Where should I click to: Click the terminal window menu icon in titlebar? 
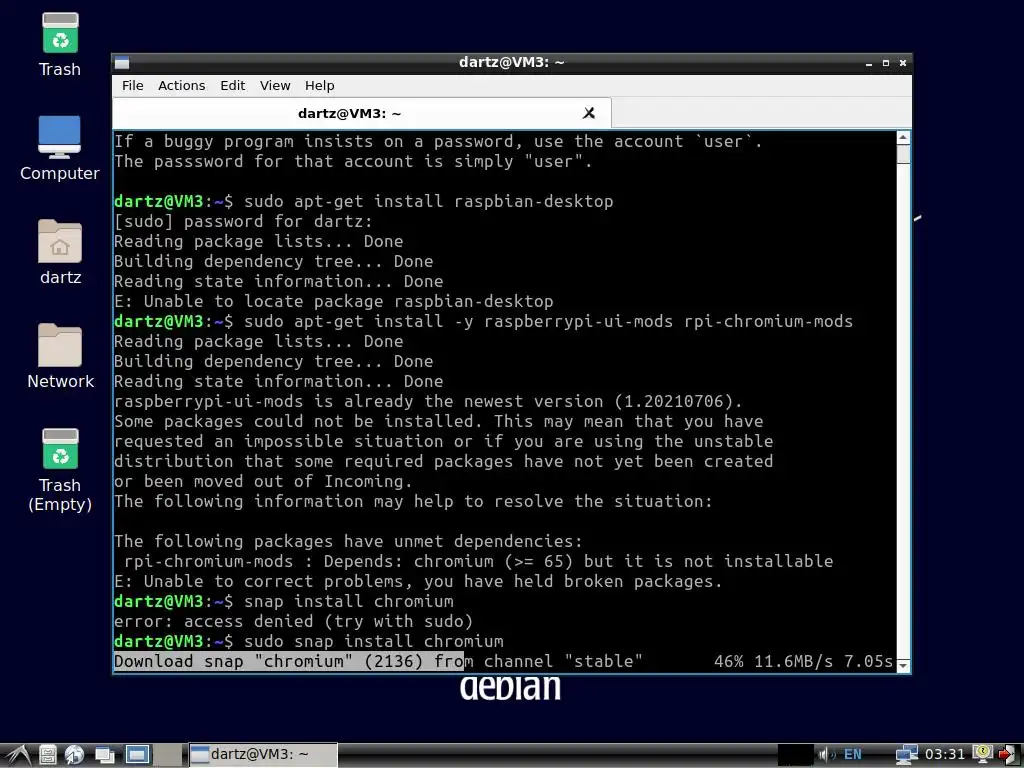coord(122,63)
